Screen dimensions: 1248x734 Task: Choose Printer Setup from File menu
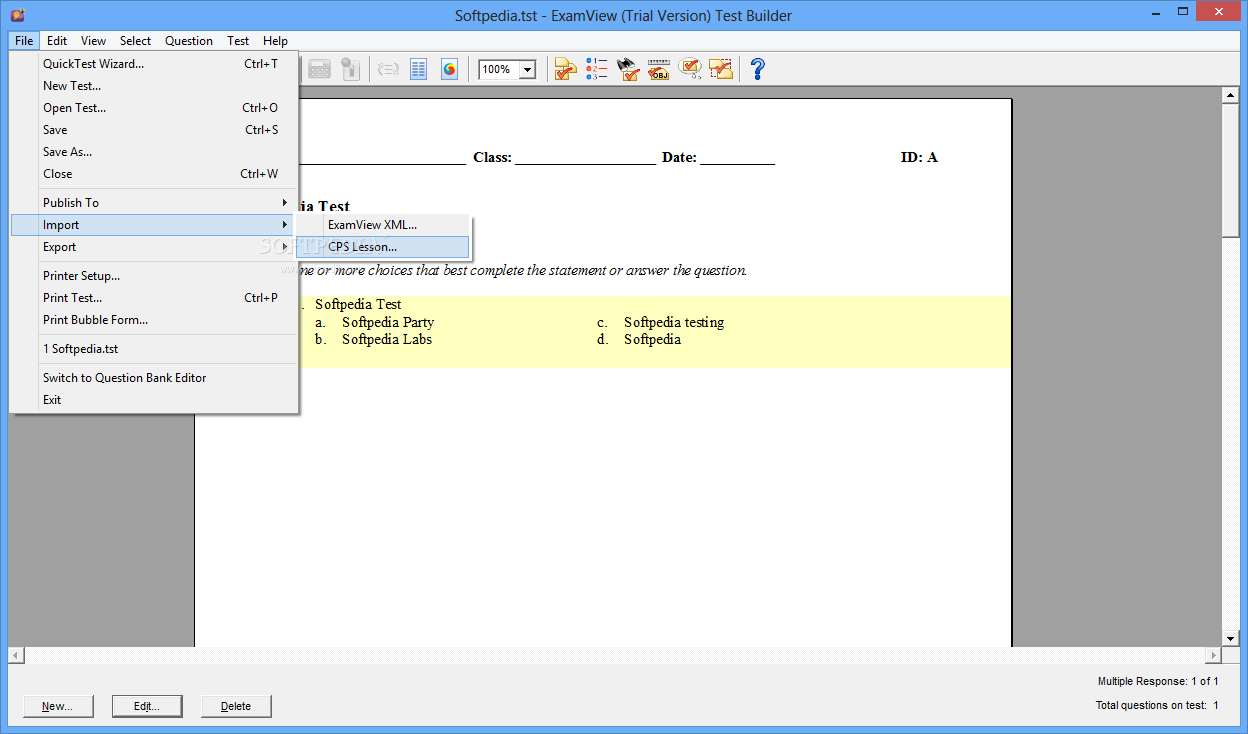tap(154, 276)
